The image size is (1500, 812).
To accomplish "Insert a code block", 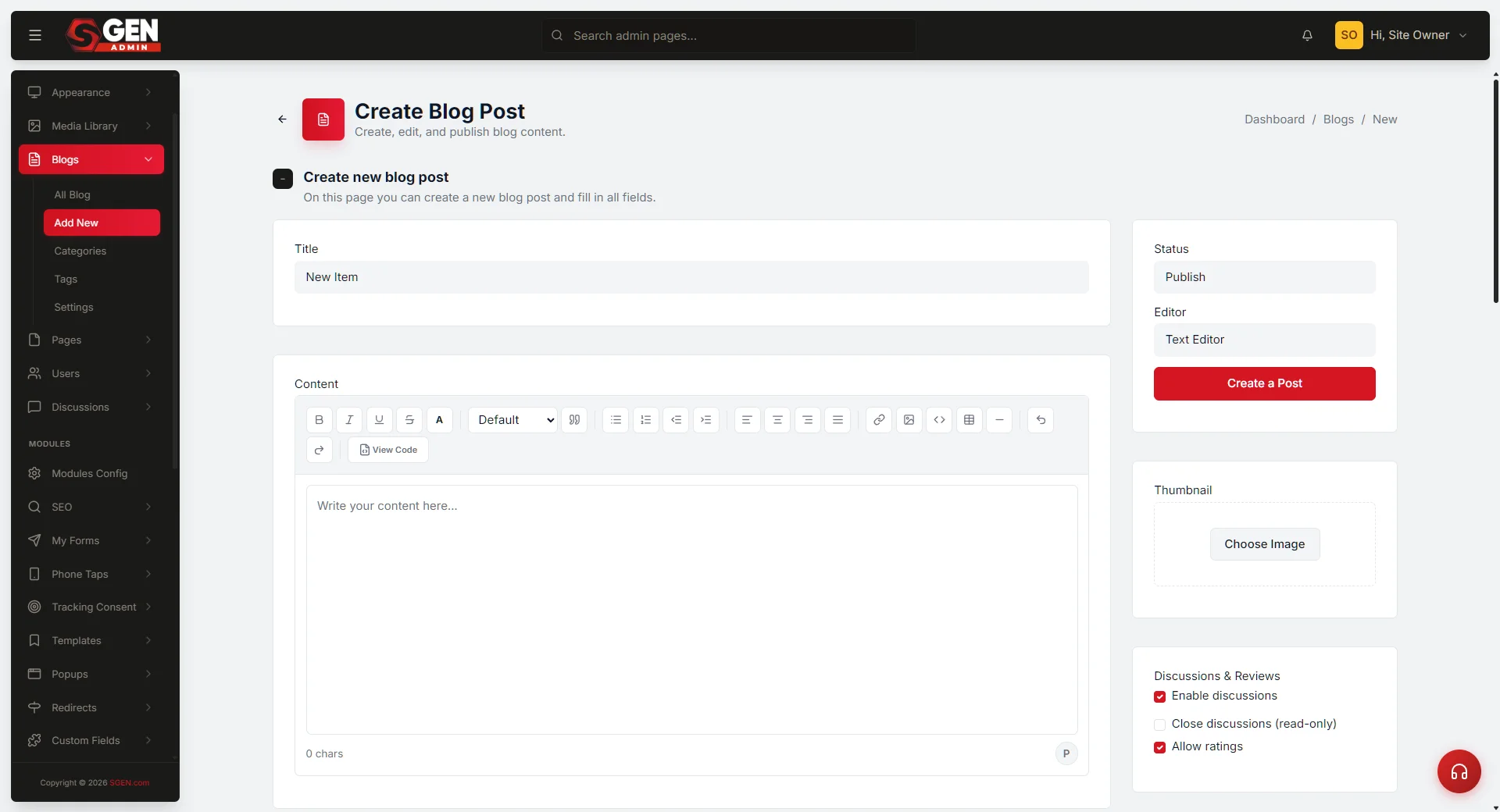I will [939, 420].
